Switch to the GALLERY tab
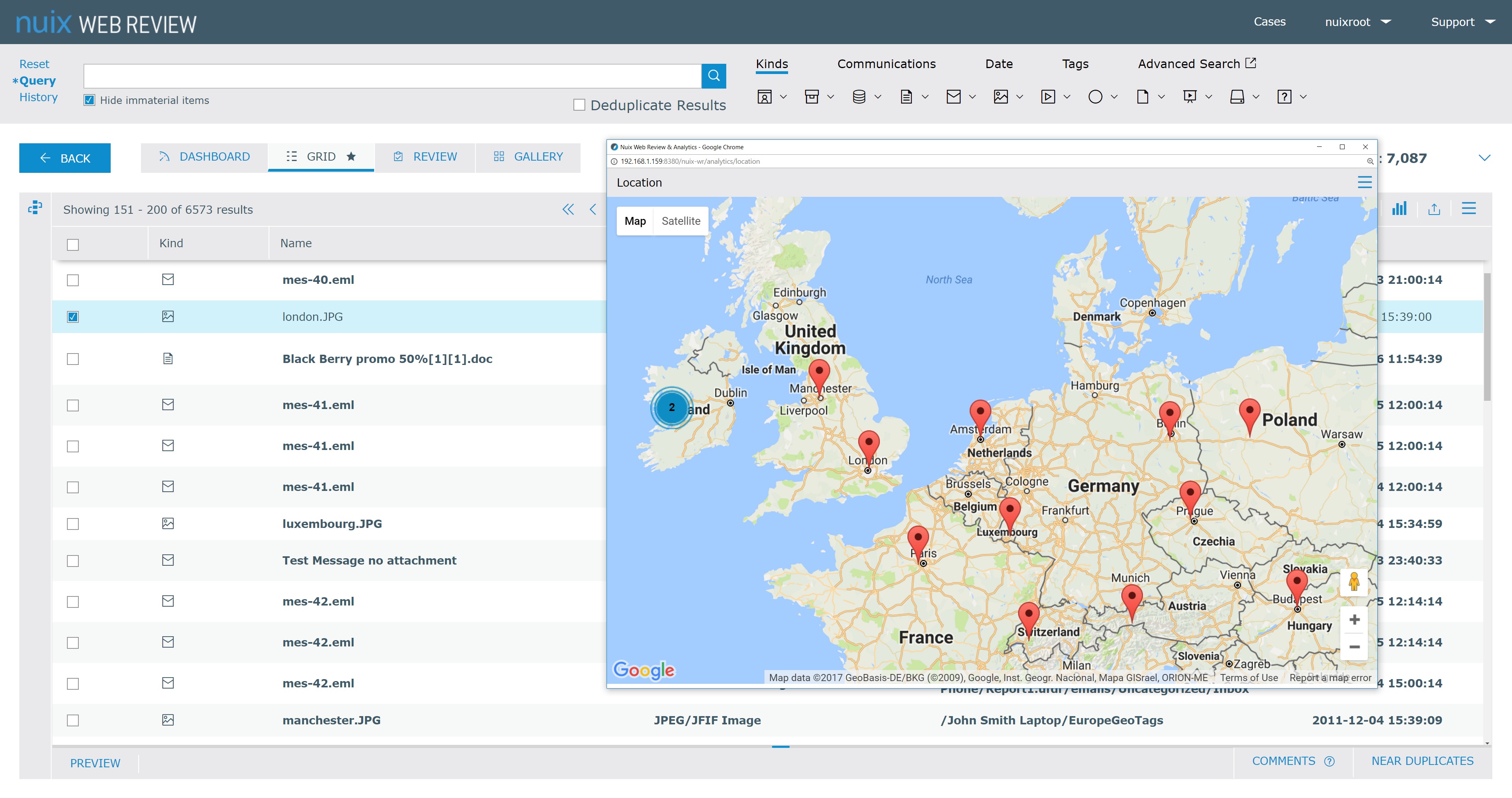Image resolution: width=1512 pixels, height=798 pixels. click(x=528, y=157)
